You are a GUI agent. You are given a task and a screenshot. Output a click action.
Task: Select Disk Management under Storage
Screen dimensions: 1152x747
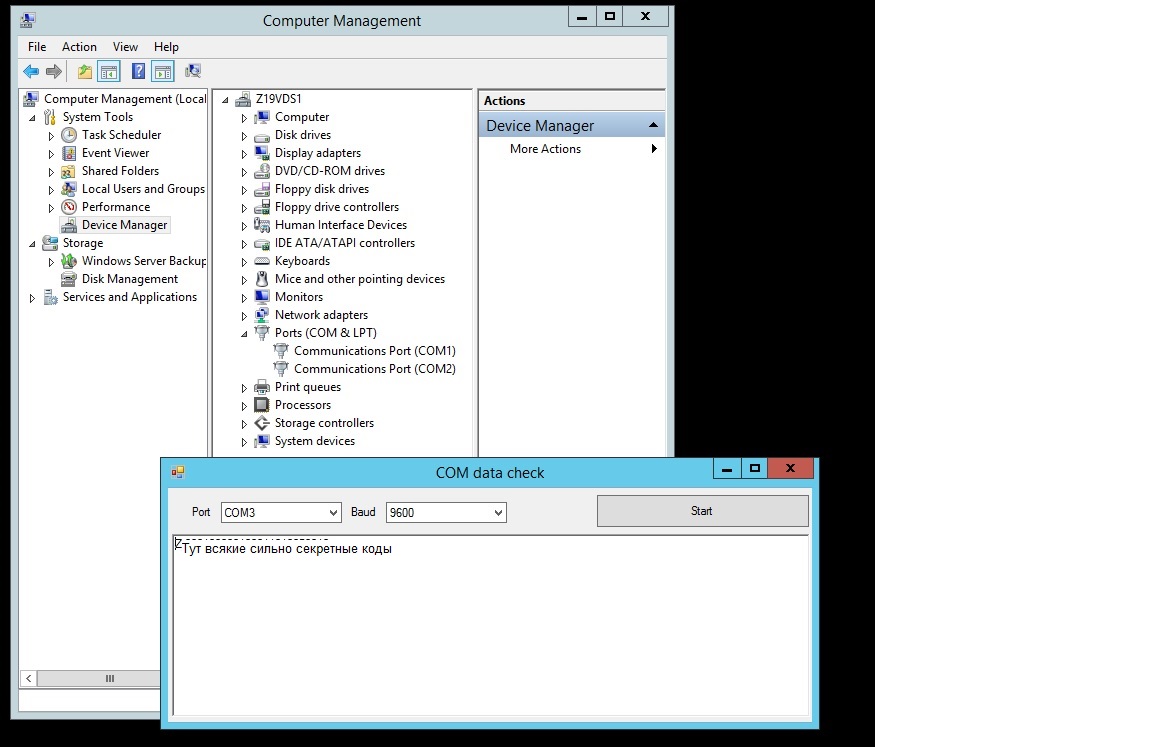coord(129,279)
